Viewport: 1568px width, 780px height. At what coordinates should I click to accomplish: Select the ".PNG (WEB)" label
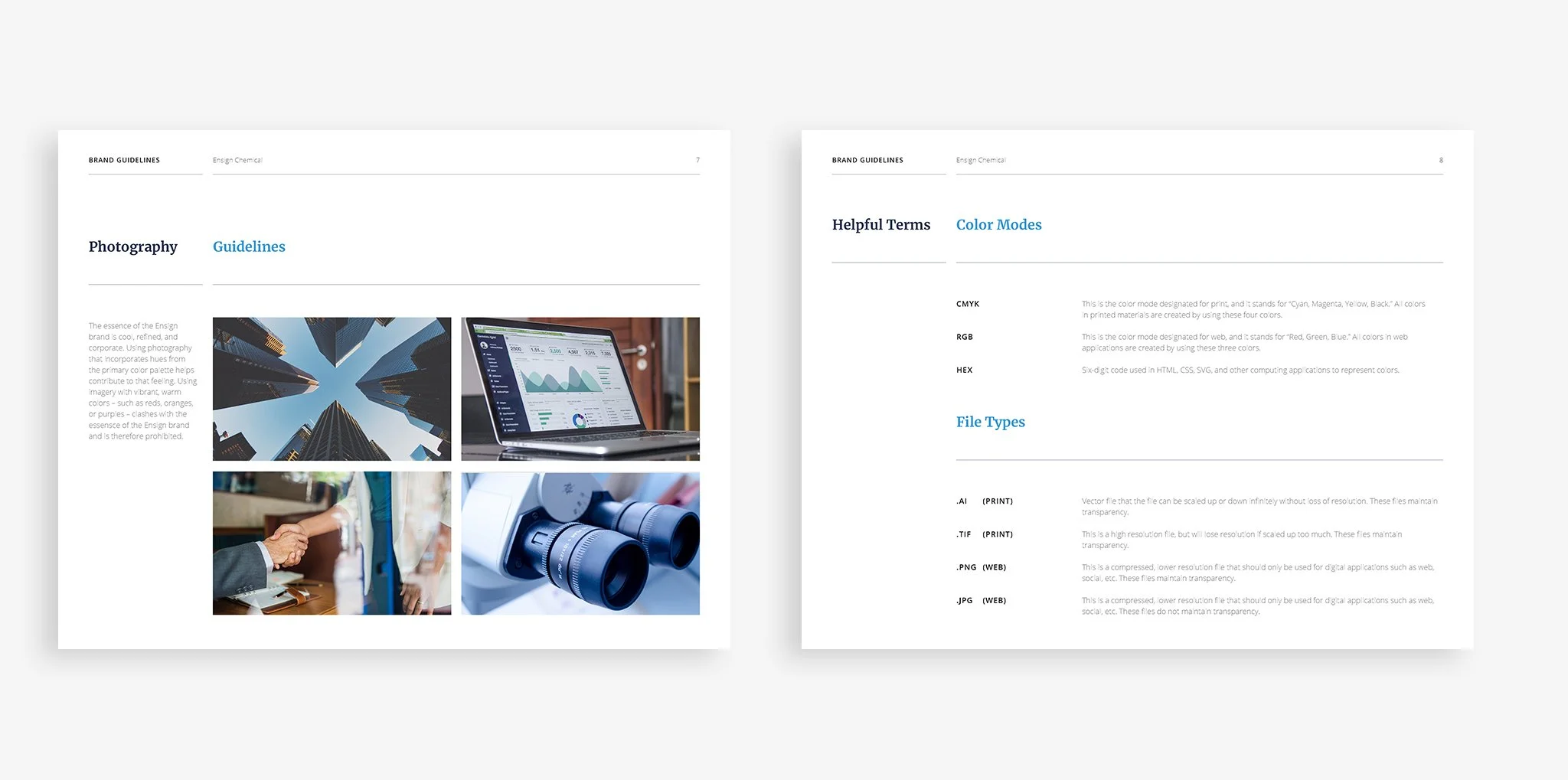coord(982,567)
